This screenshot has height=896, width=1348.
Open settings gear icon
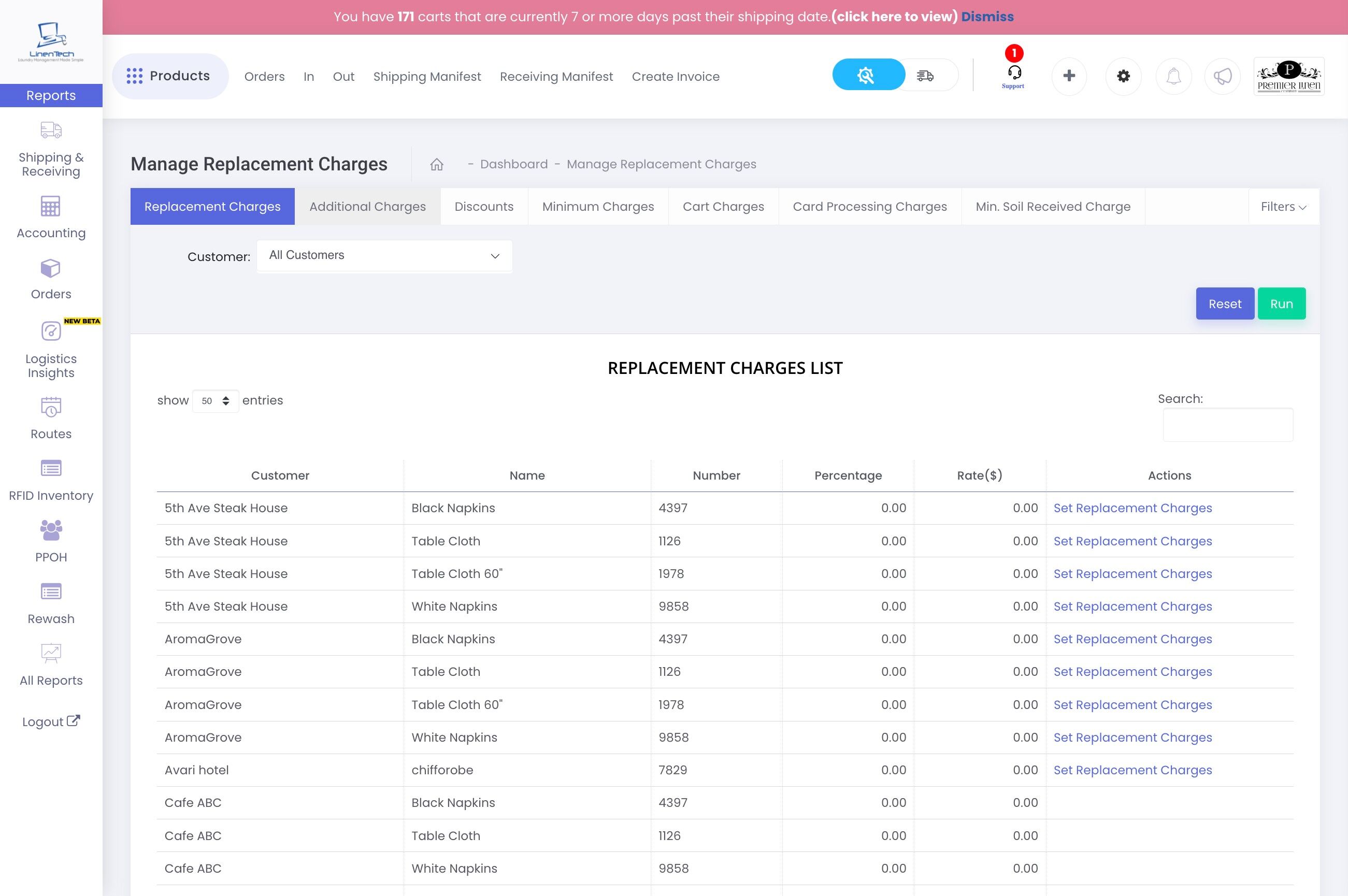click(1123, 76)
